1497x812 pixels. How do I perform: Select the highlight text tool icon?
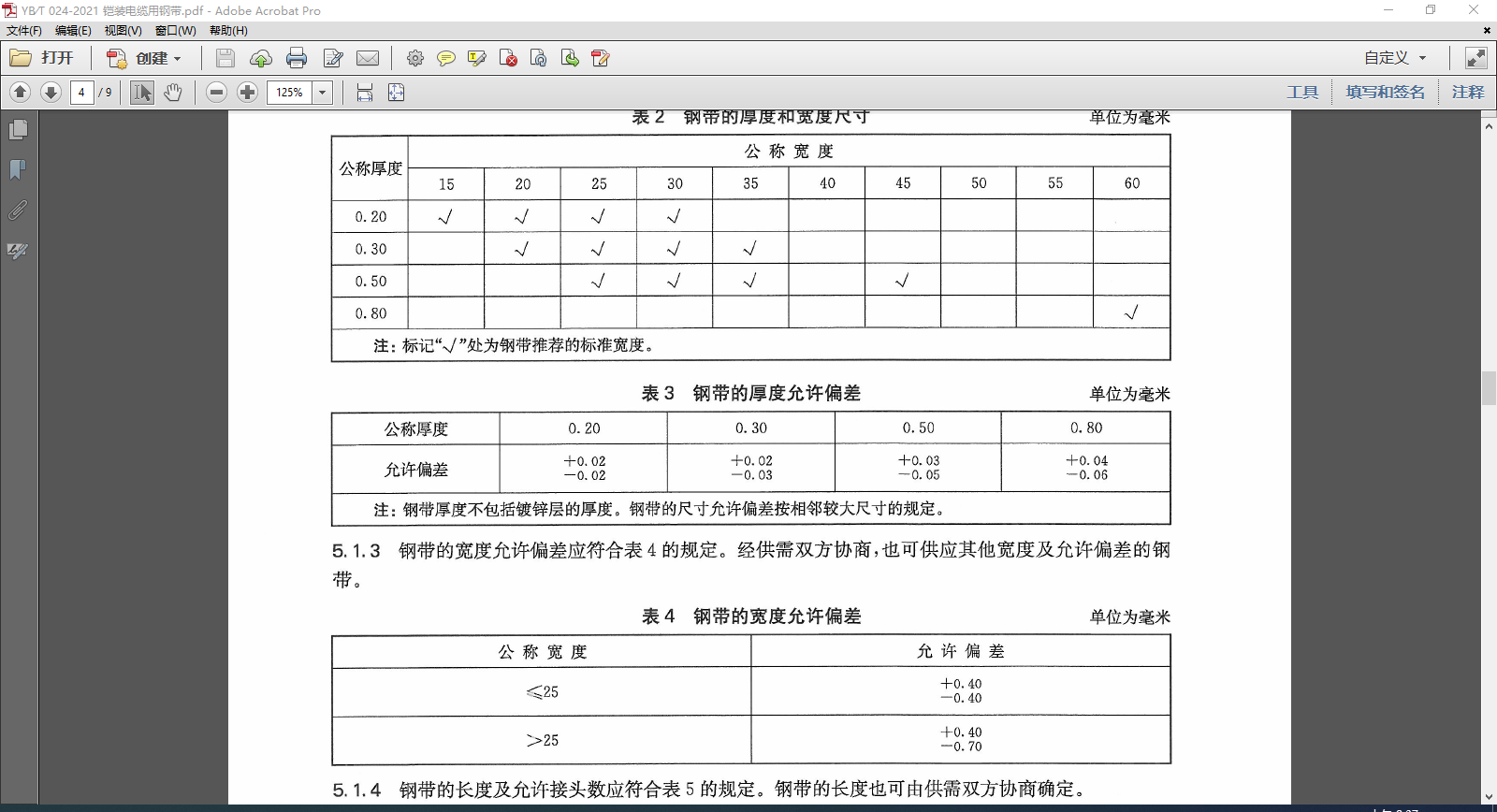coord(477,58)
